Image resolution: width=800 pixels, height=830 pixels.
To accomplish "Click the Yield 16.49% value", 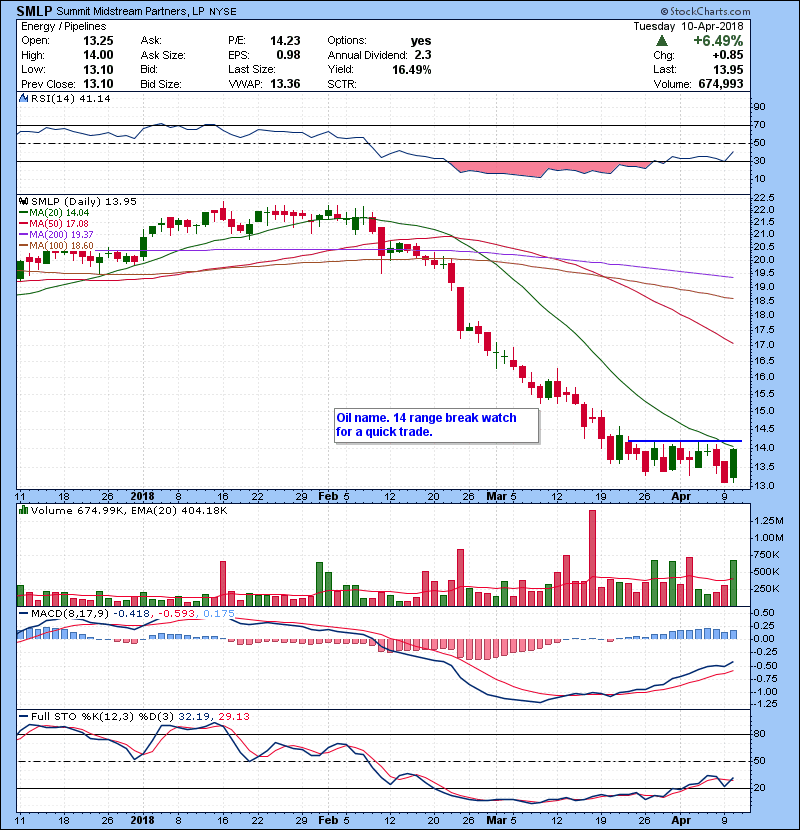I will pos(411,69).
